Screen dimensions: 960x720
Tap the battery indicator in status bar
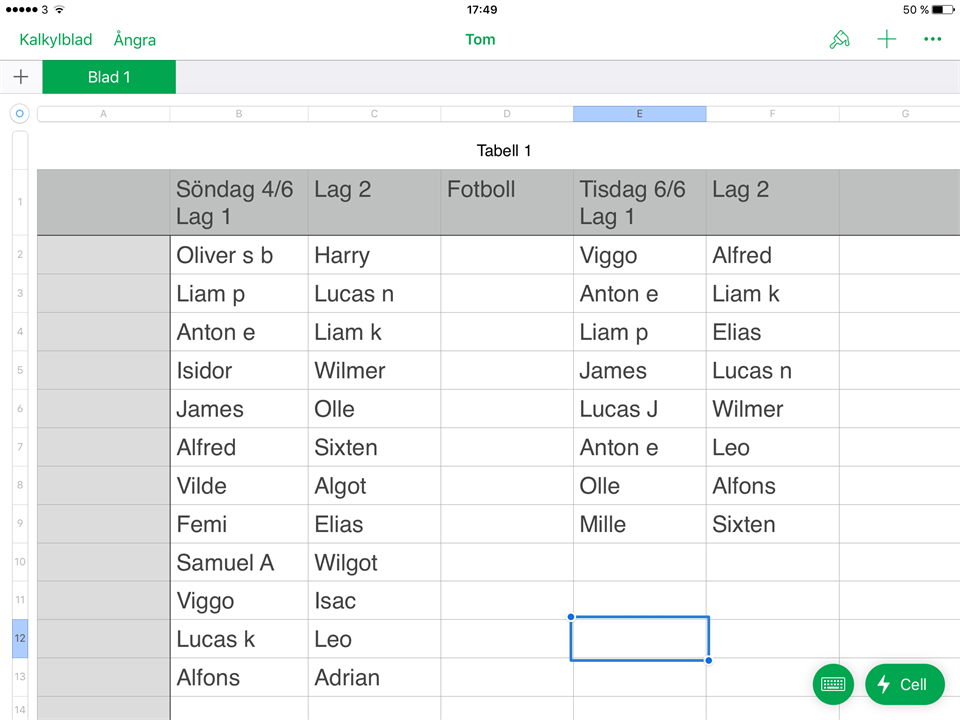(934, 10)
